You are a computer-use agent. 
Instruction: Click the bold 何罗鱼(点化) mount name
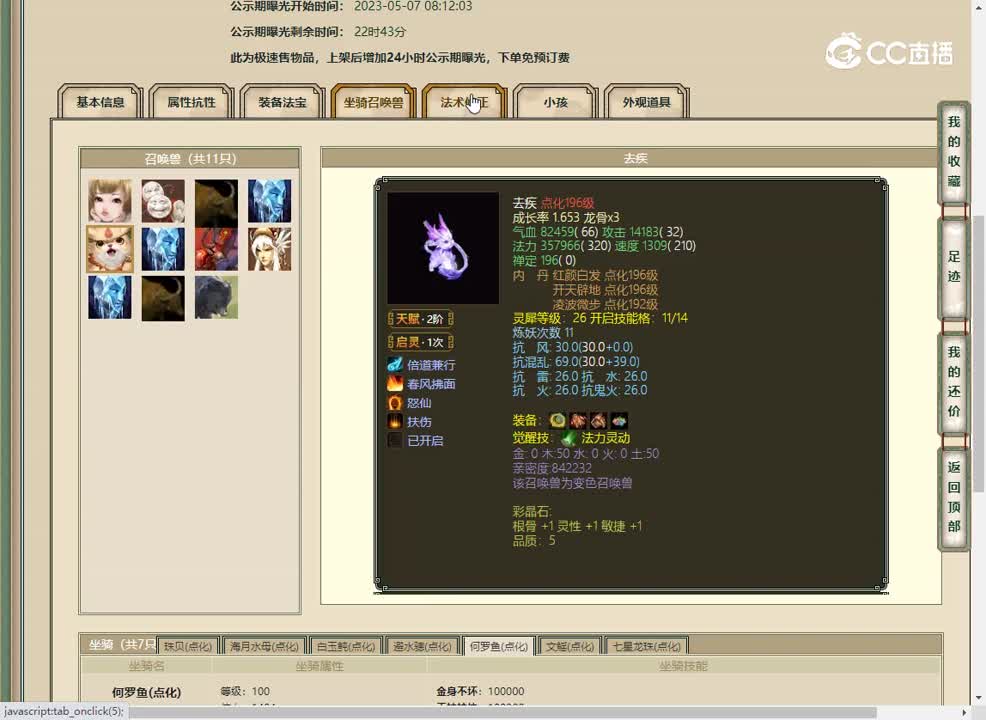[147, 692]
